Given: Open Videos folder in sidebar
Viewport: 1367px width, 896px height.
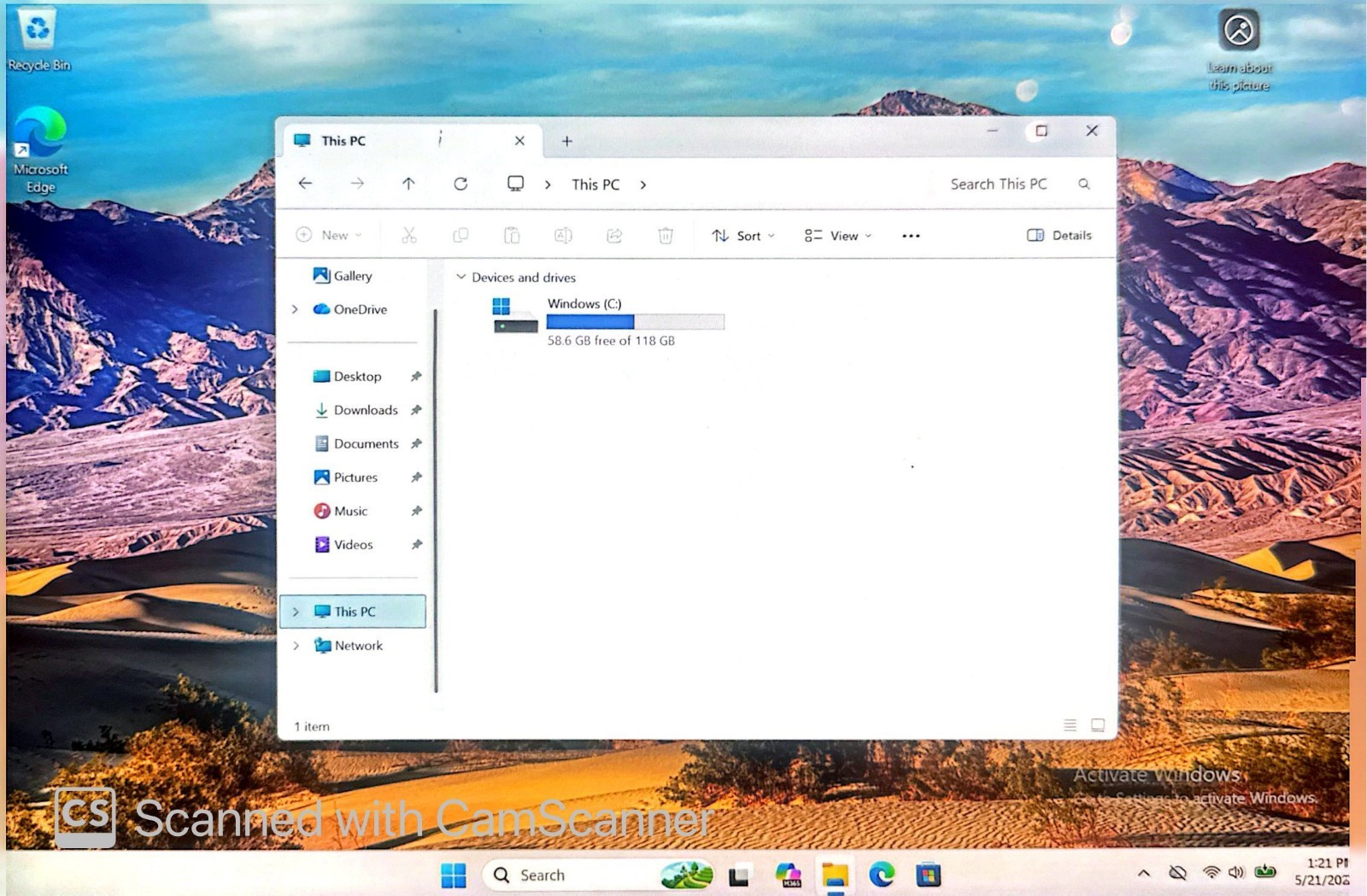Looking at the screenshot, I should (x=343, y=544).
